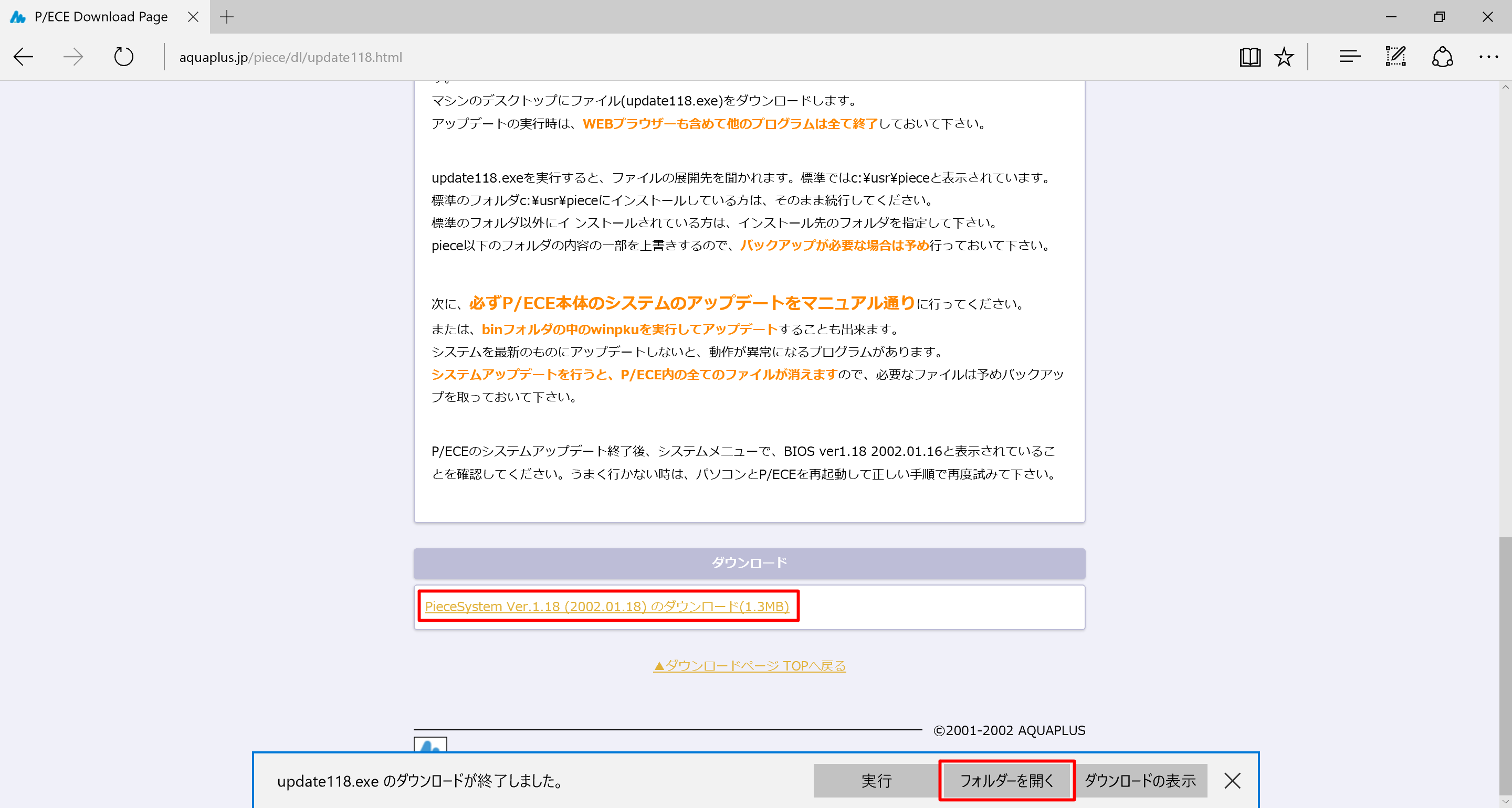Open the More actions ellipsis menu
Image resolution: width=1512 pixels, height=808 pixels.
point(1488,57)
